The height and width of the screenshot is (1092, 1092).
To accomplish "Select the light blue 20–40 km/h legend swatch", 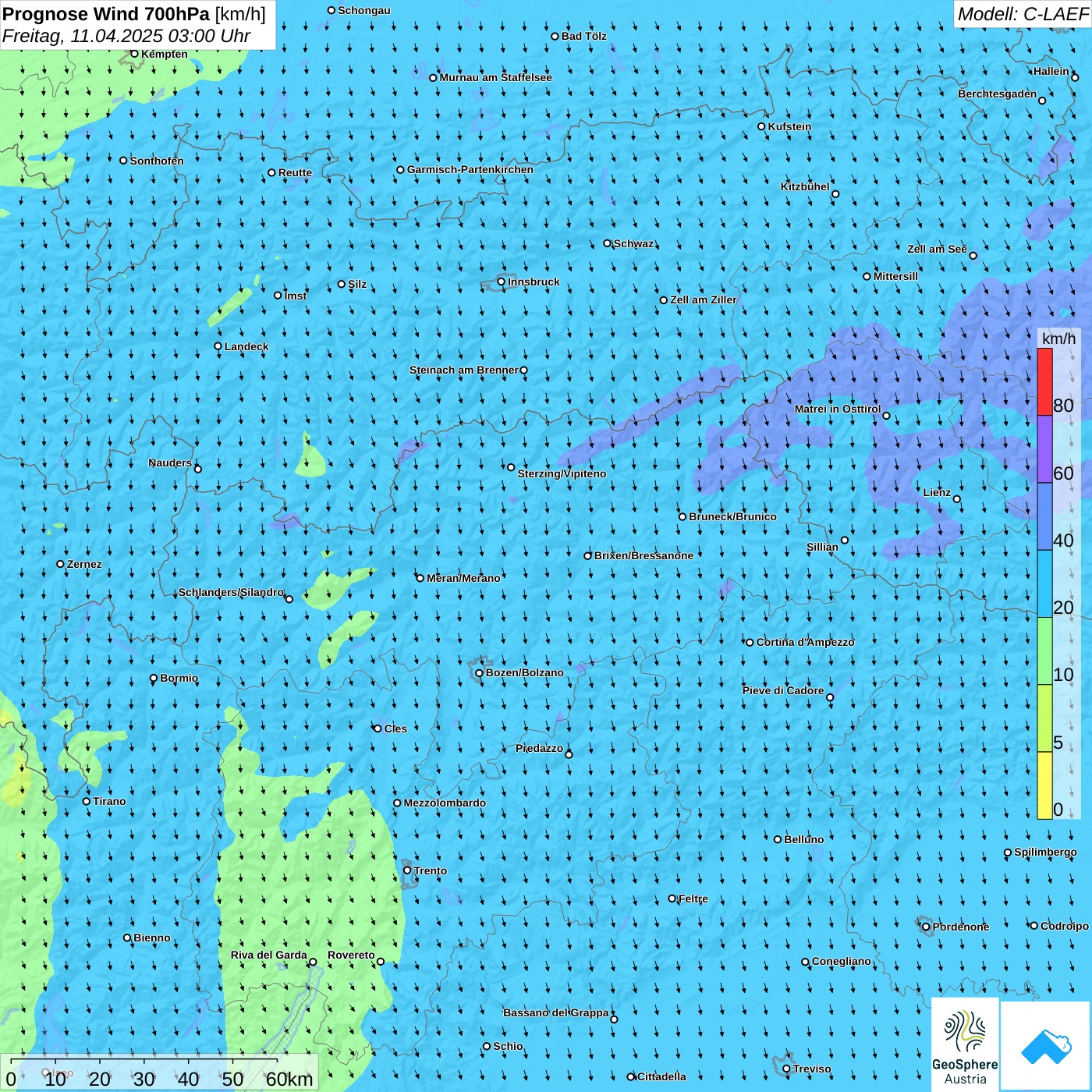I will pyautogui.click(x=1044, y=583).
